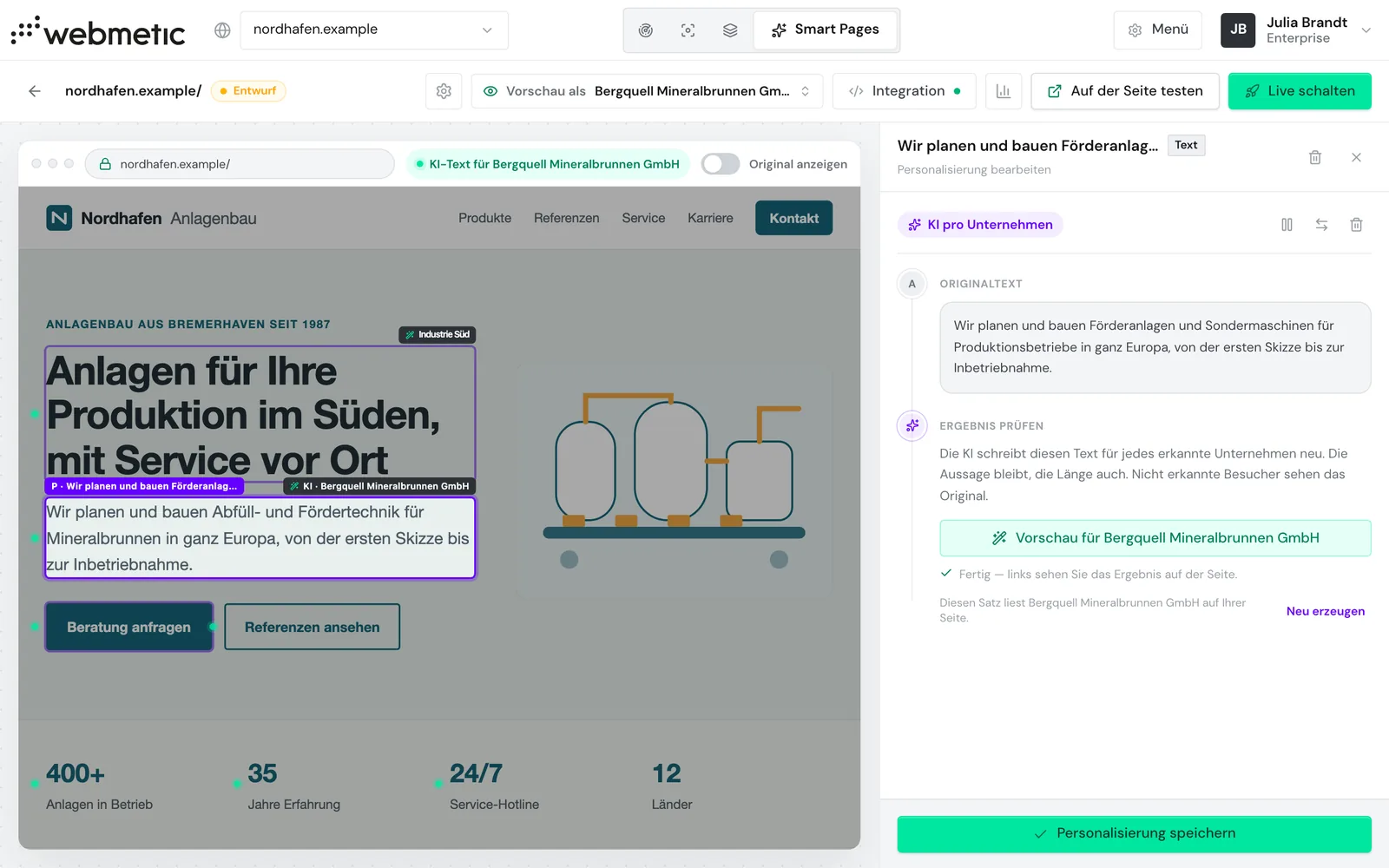Click the target icon in mode switcher
The width and height of the screenshot is (1389, 868).
point(646,30)
